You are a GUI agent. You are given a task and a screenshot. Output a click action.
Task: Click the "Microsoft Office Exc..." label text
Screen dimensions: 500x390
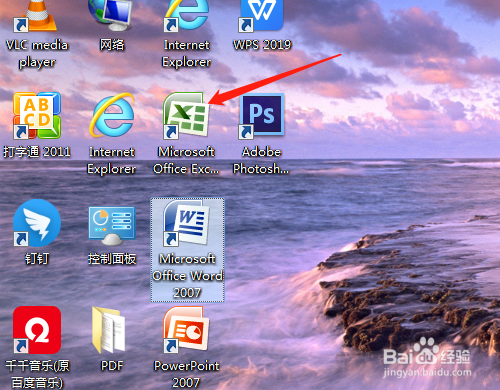[186, 160]
